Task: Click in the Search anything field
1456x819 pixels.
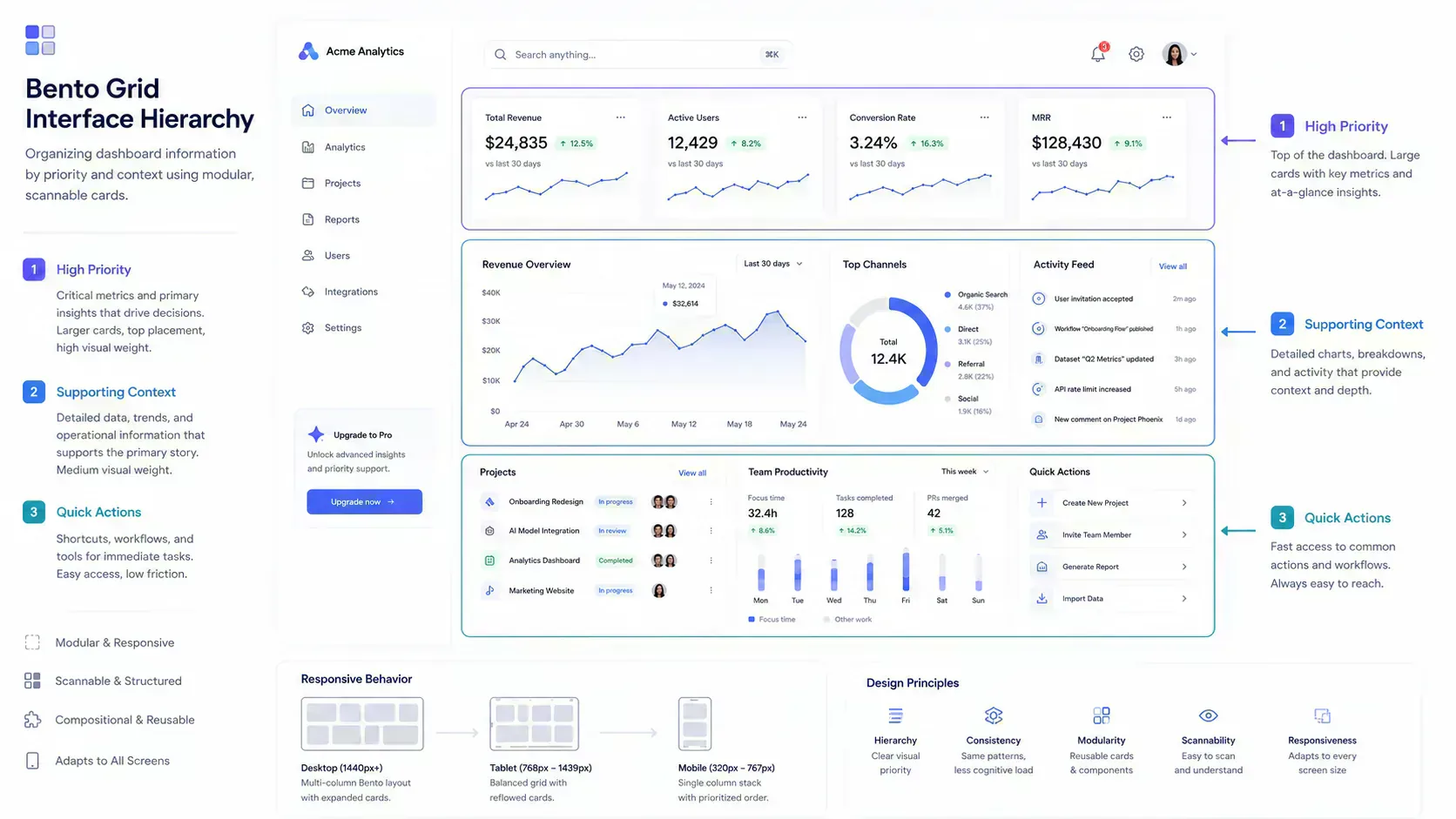Action: point(637,54)
